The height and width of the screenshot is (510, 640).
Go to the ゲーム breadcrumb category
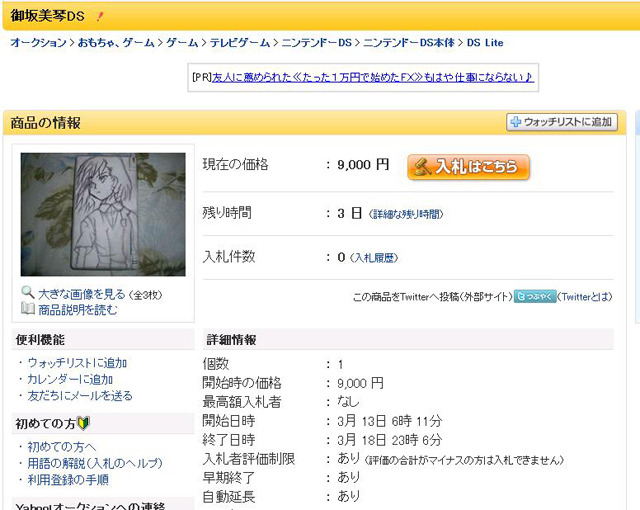tap(182, 42)
